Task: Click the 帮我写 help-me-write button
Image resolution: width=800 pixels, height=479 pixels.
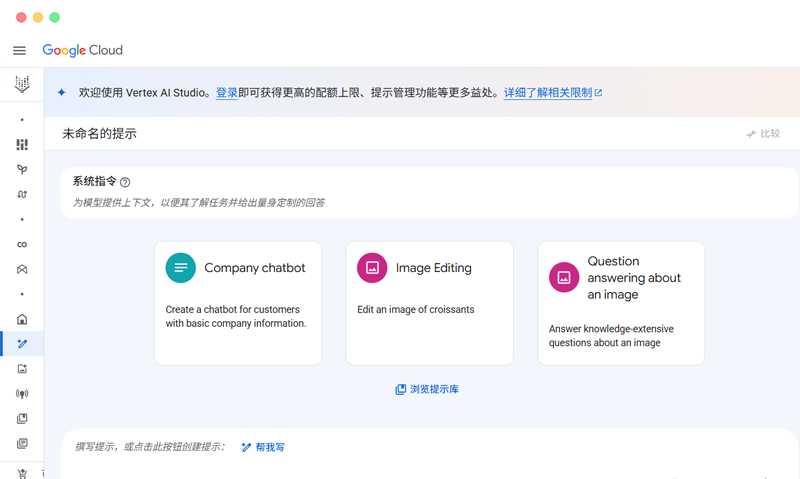Action: (263, 447)
